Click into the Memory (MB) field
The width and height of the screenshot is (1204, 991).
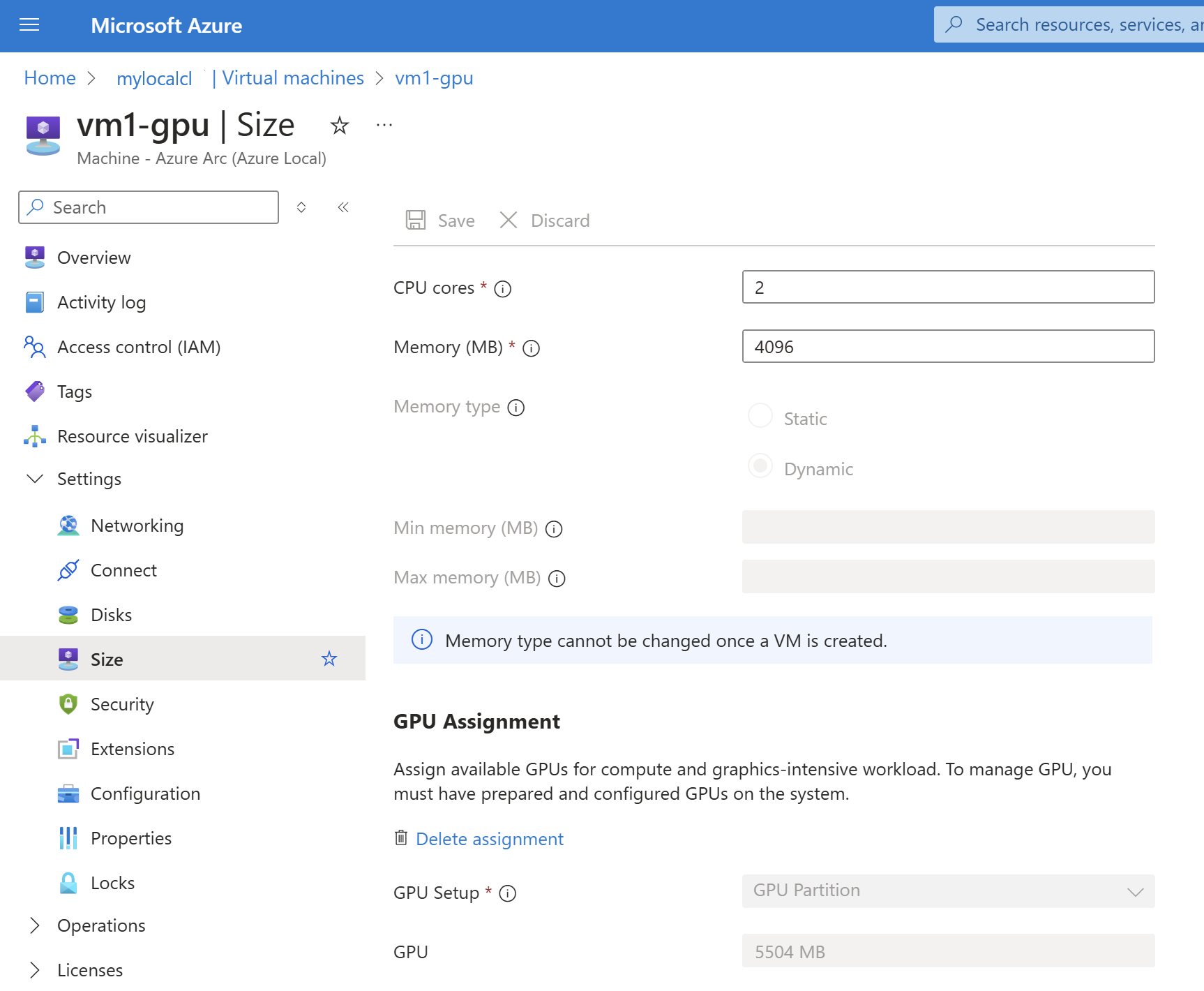948,347
